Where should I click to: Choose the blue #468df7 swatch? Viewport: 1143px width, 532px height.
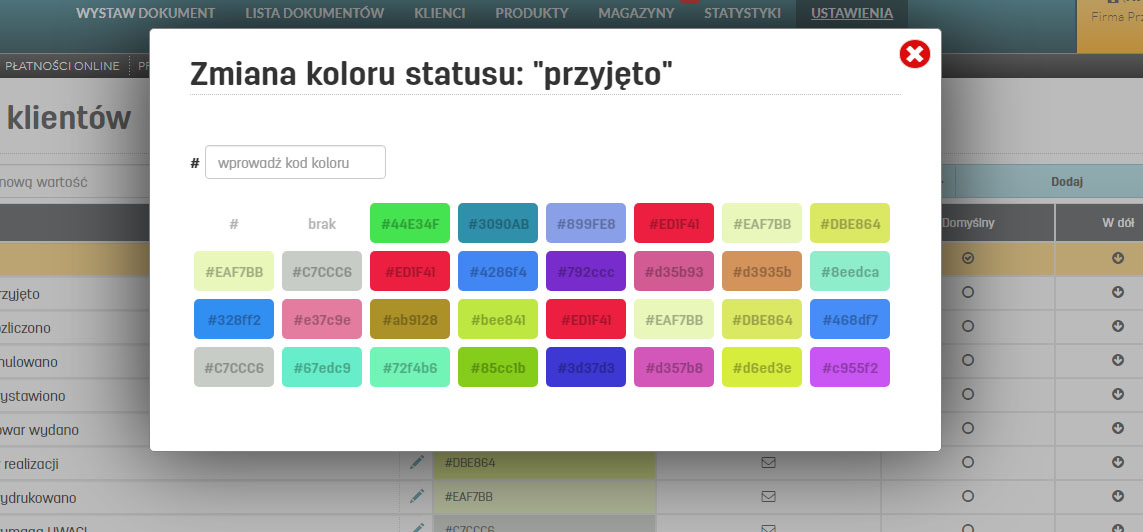[x=850, y=319]
